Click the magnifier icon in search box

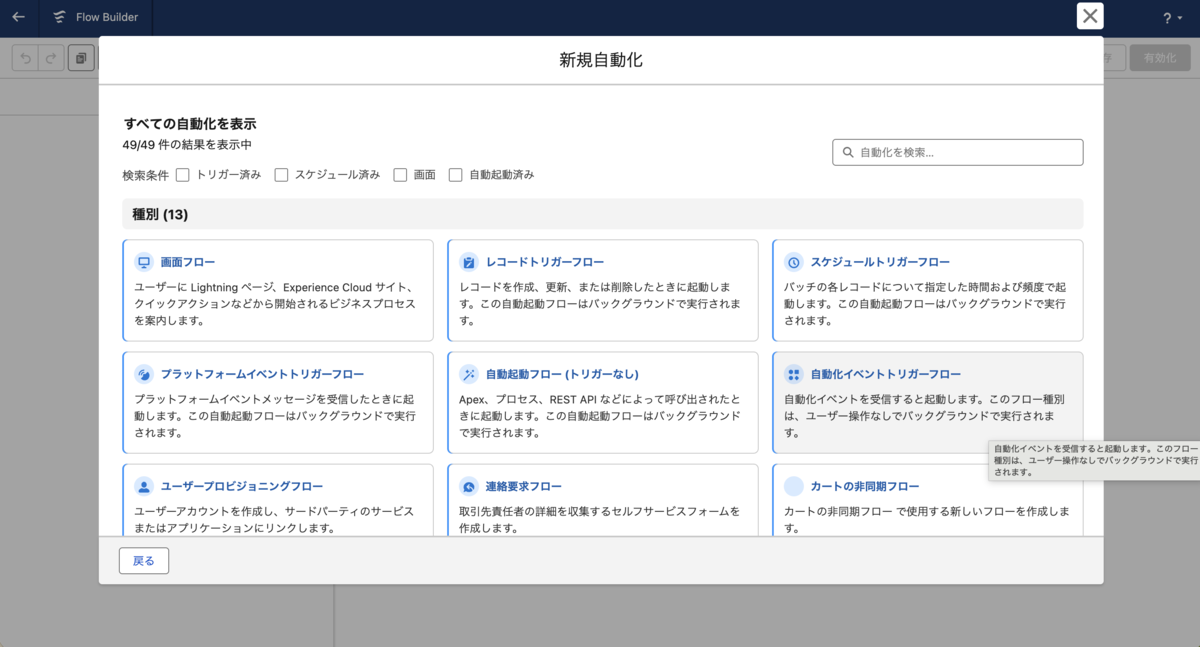click(x=848, y=153)
